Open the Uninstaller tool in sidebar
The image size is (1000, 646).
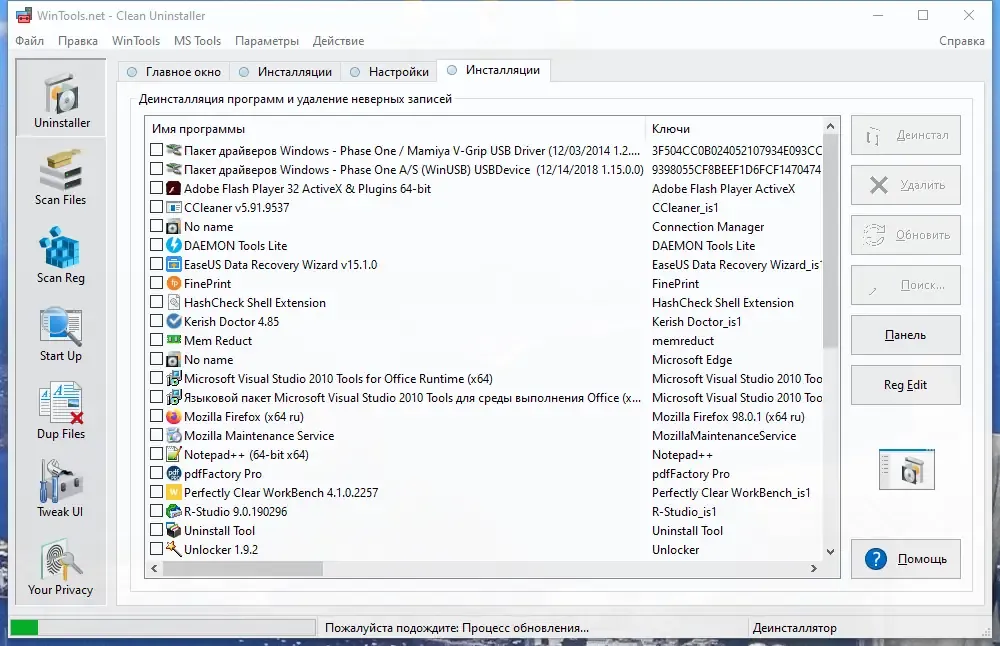[x=61, y=98]
